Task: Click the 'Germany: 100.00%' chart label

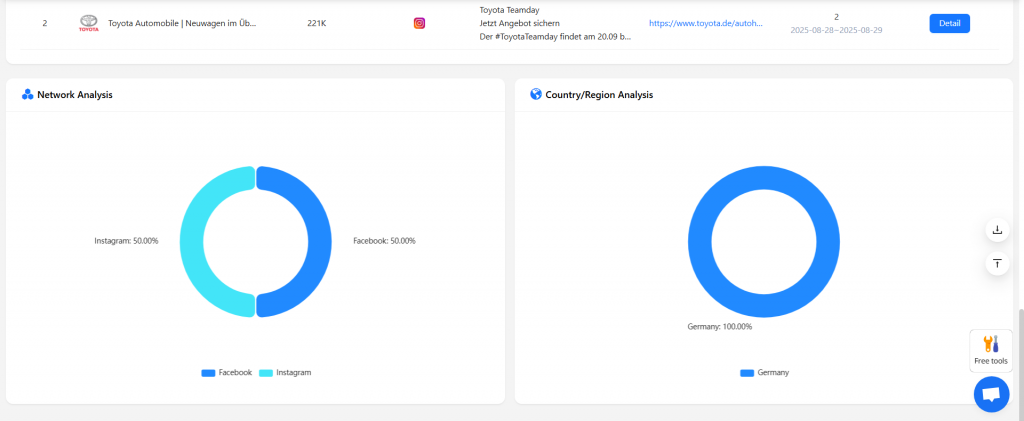Action: pos(720,326)
